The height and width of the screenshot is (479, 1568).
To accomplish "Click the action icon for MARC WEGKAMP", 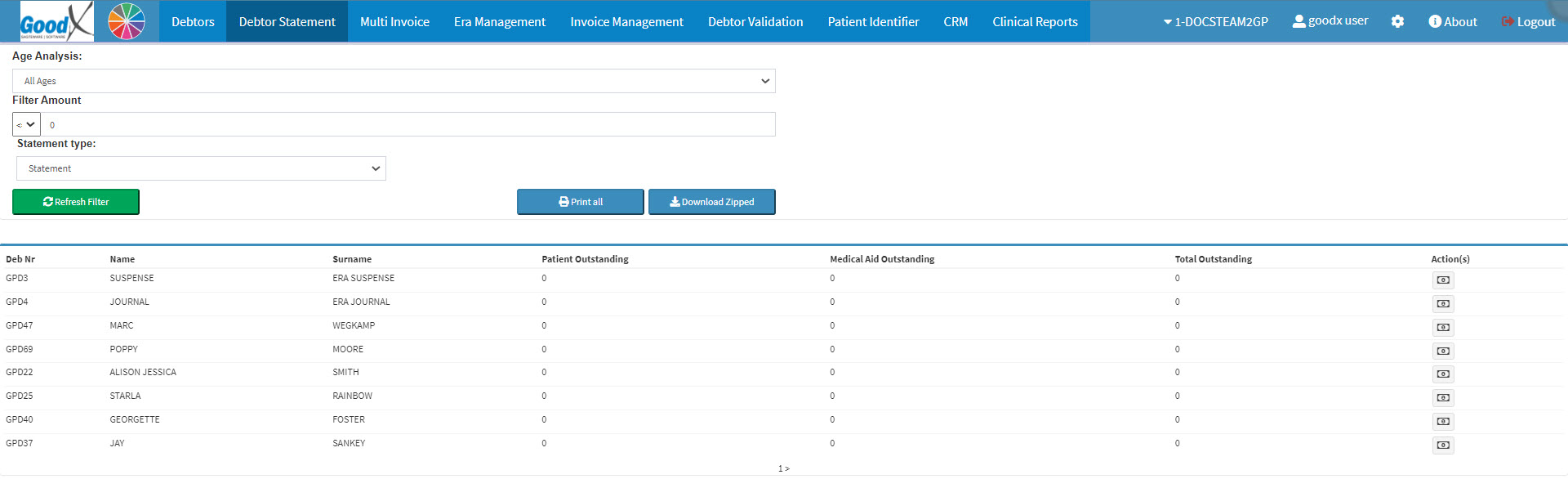I will click(x=1443, y=328).
